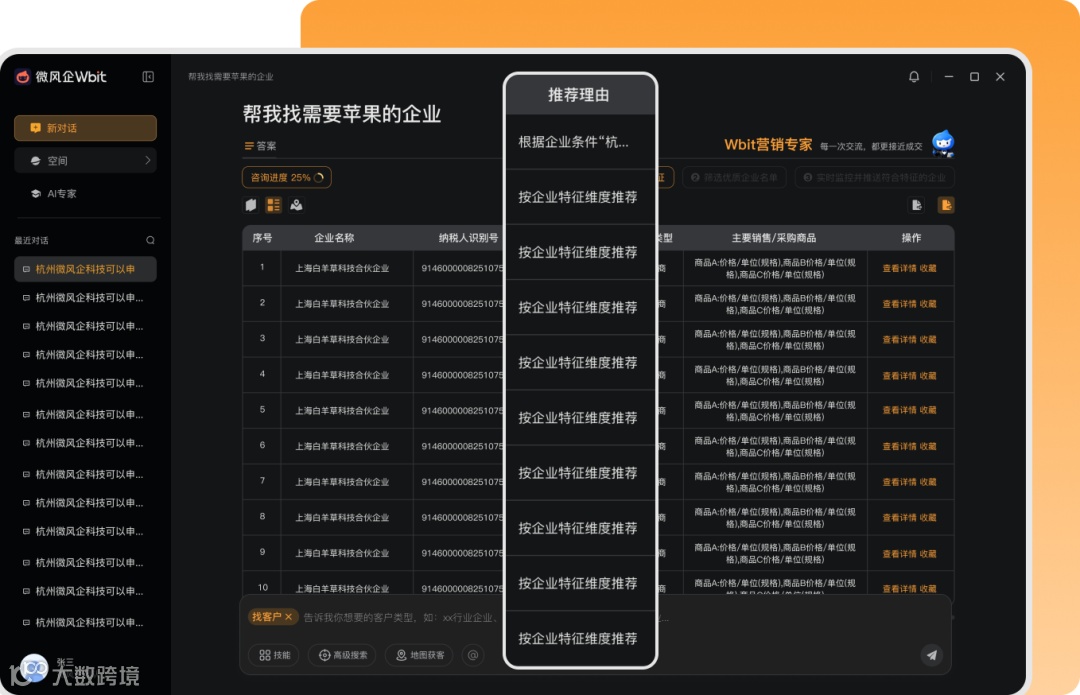The height and width of the screenshot is (695, 1080).
Task: Maximize the application window
Action: [x=974, y=76]
